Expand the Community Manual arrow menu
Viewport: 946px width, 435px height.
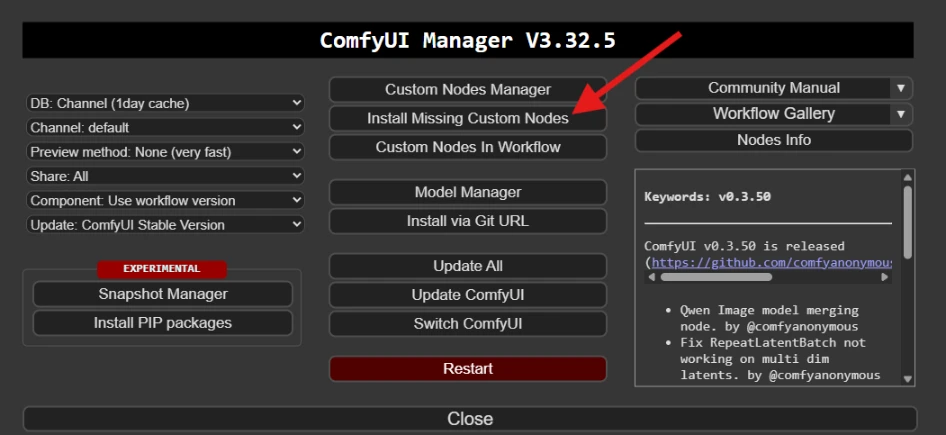[901, 88]
